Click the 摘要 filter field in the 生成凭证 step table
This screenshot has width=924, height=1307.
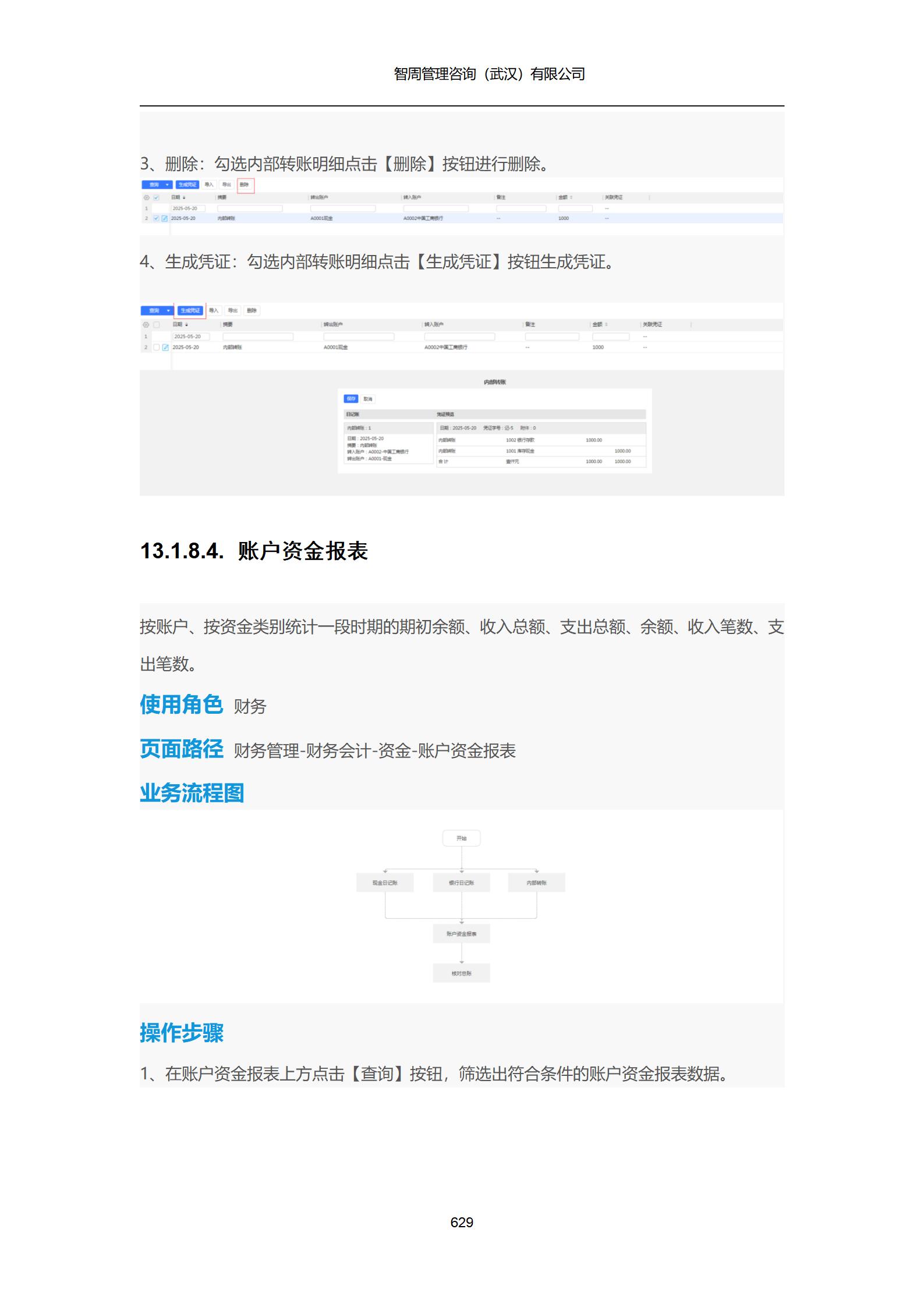tap(258, 337)
